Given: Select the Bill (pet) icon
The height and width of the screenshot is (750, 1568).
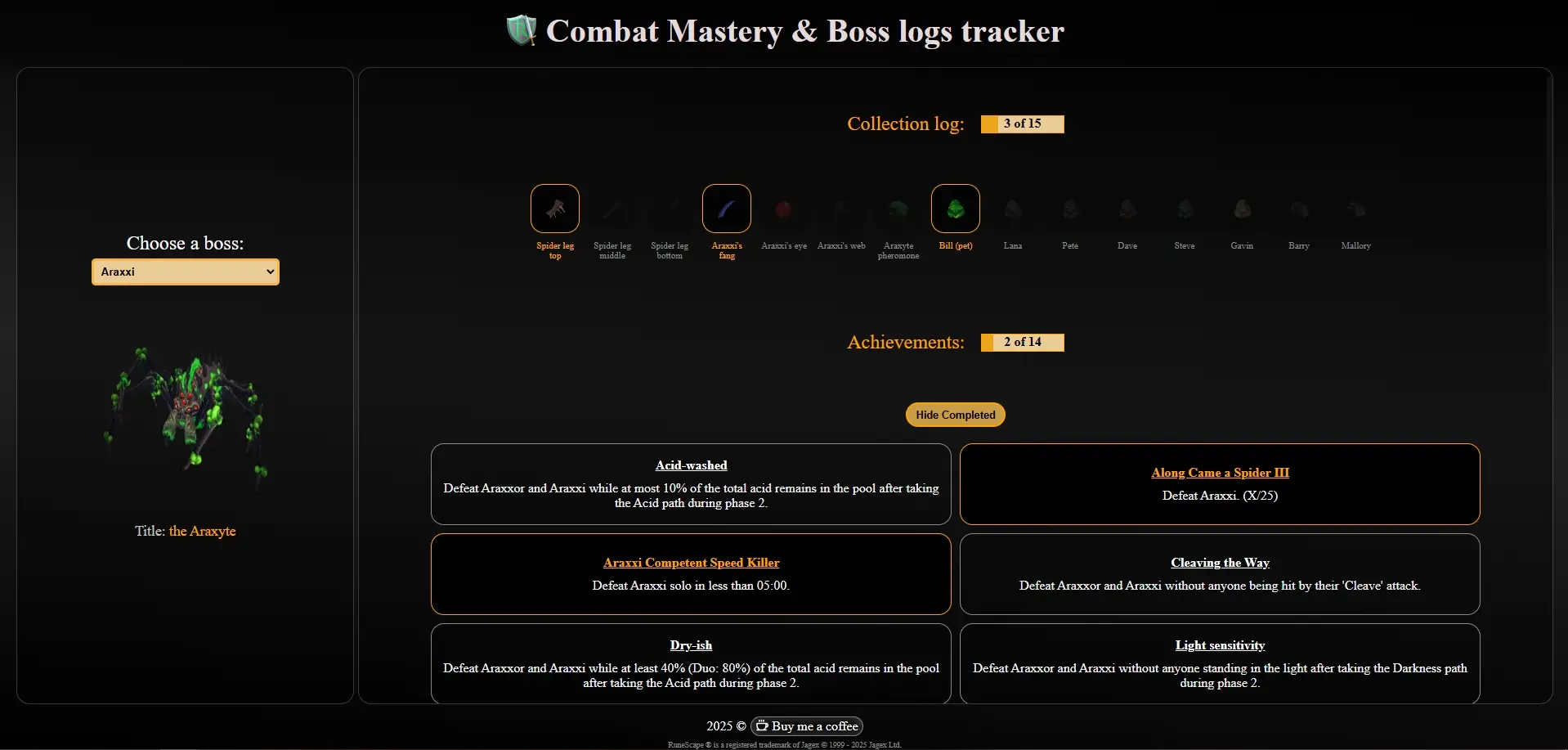Looking at the screenshot, I should [x=955, y=209].
